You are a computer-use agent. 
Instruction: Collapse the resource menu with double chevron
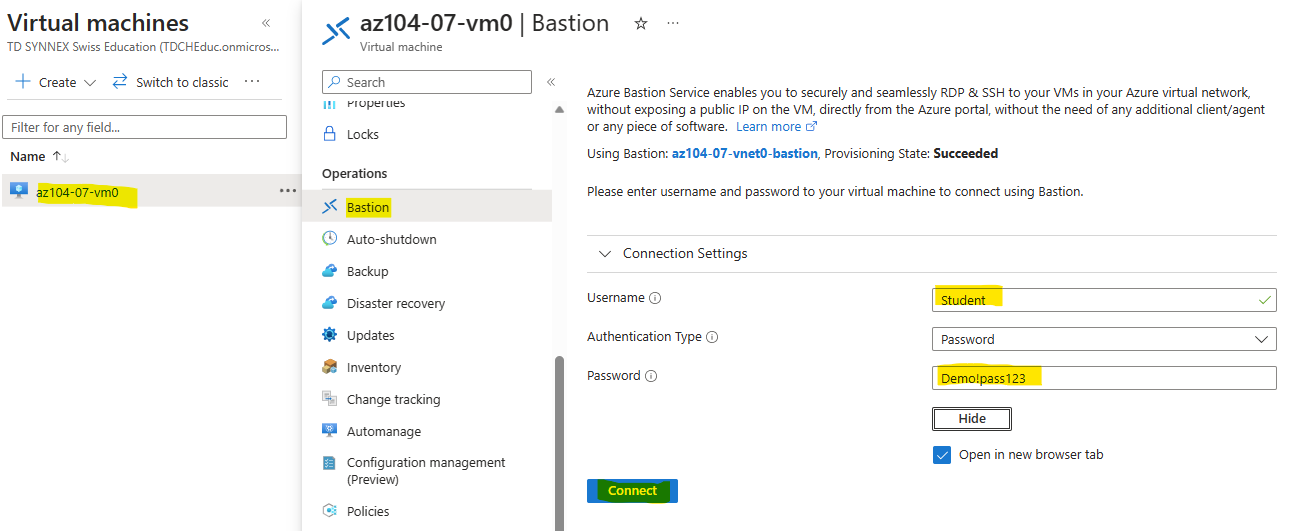pyautogui.click(x=550, y=82)
